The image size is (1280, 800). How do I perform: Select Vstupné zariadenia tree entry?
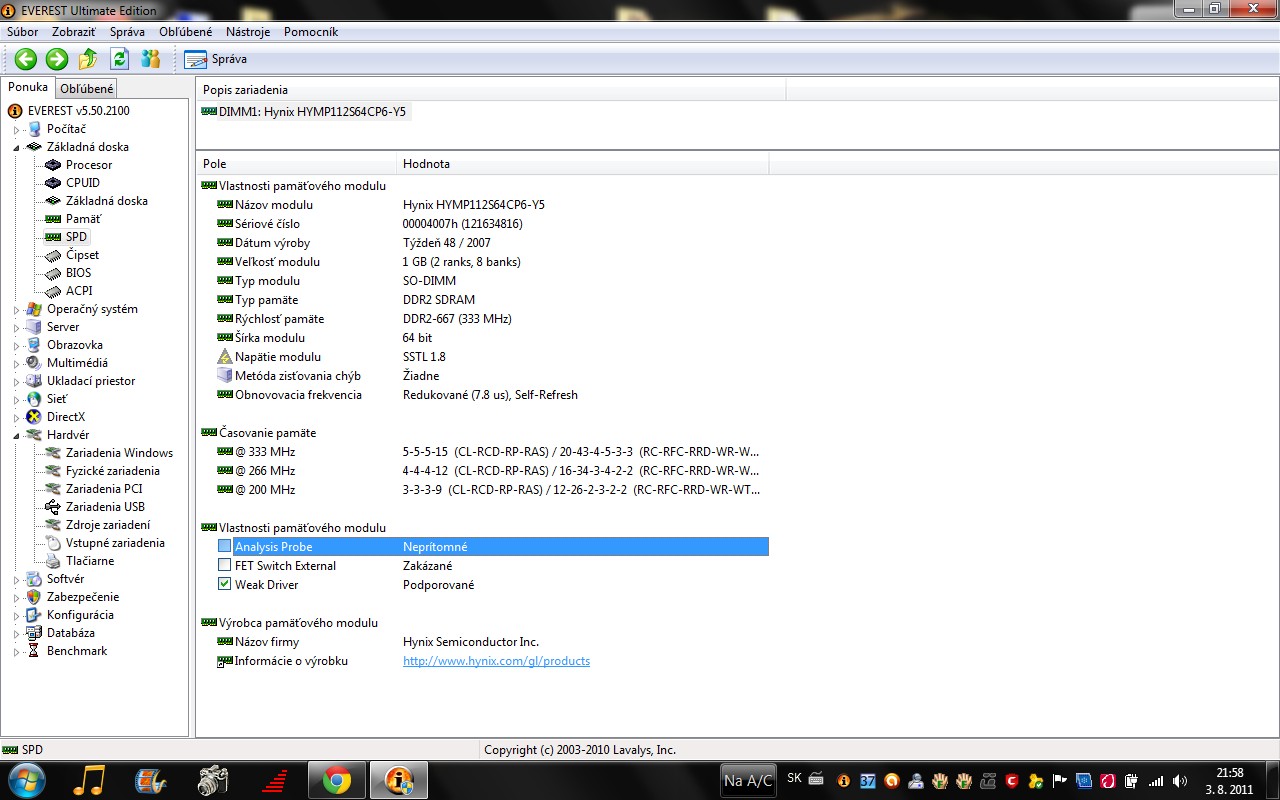[115, 543]
